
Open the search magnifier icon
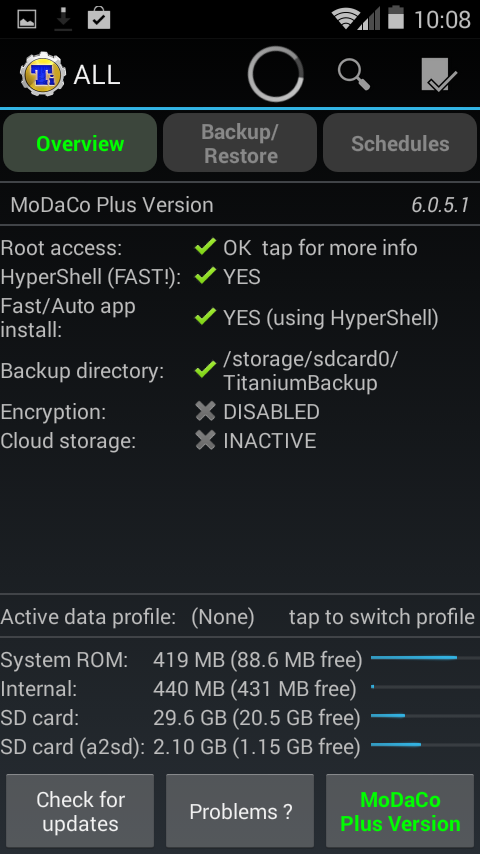(354, 75)
